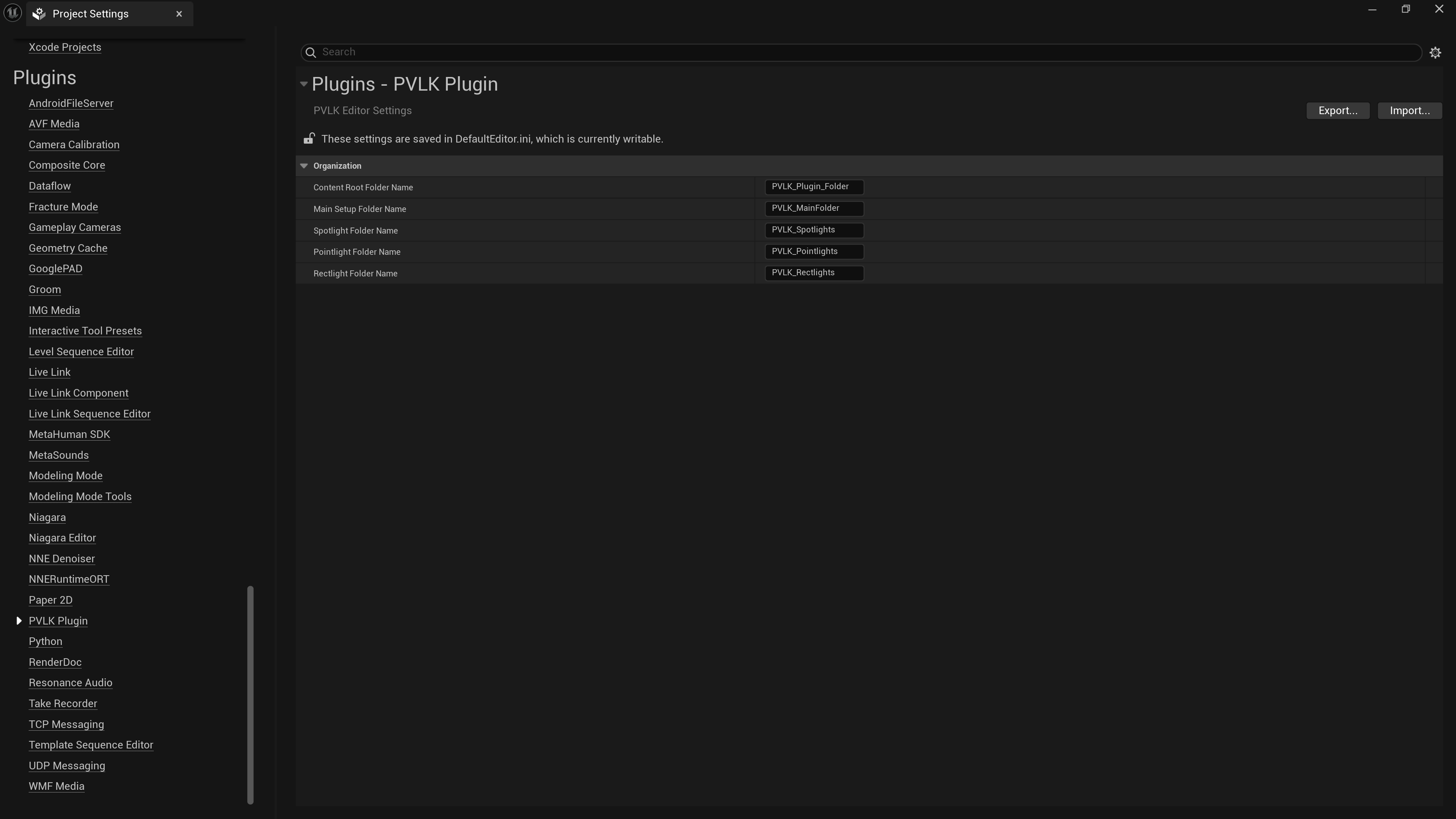This screenshot has height=819, width=1456.
Task: Edit the Rectlight Folder Name field
Action: [x=814, y=273]
